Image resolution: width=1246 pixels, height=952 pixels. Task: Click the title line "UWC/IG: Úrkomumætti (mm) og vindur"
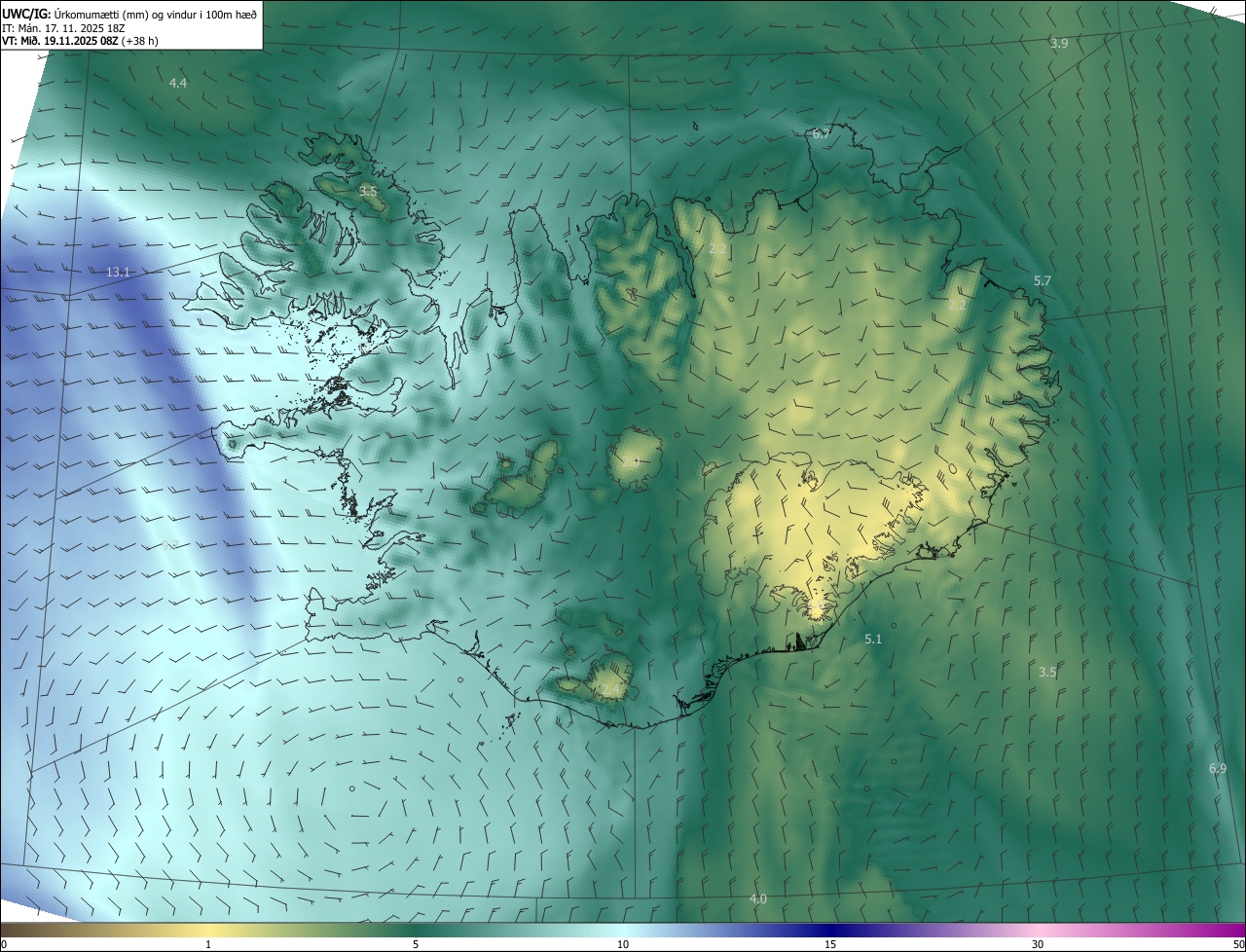point(130,14)
